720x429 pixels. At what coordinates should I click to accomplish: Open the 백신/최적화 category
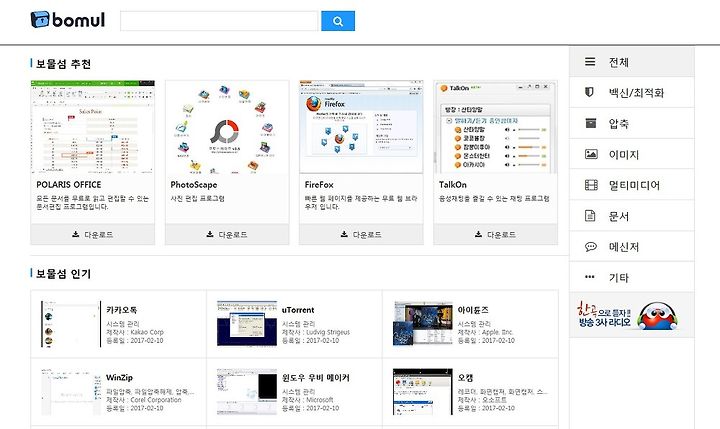632,92
